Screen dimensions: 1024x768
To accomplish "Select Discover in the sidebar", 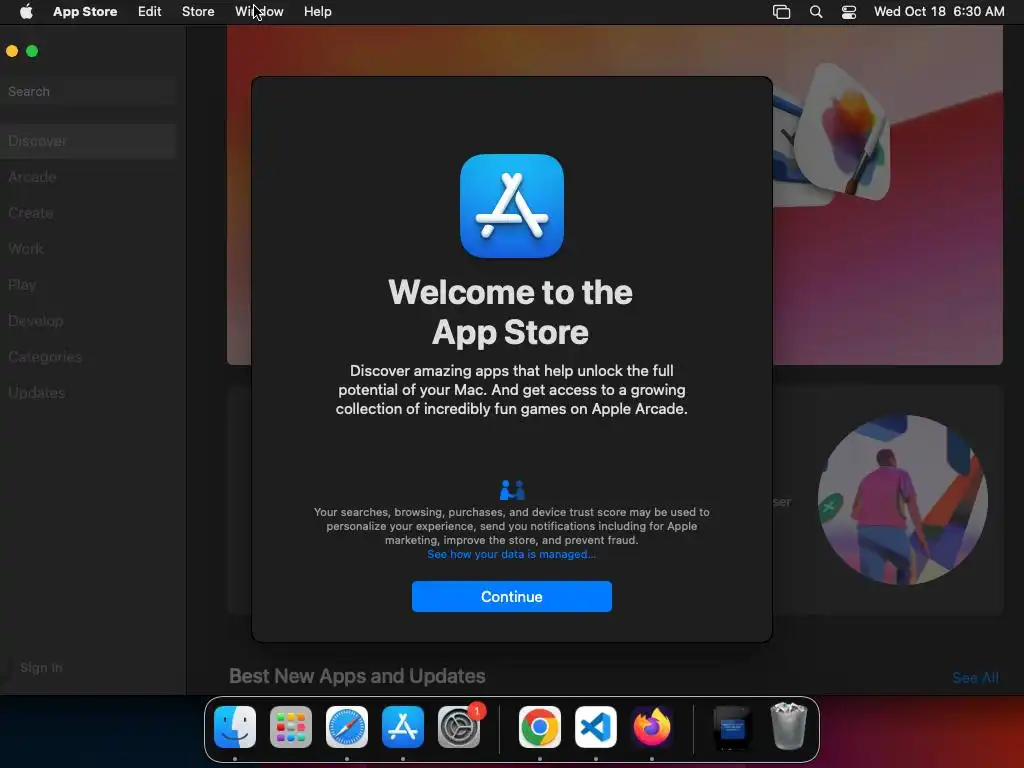I will [x=88, y=141].
